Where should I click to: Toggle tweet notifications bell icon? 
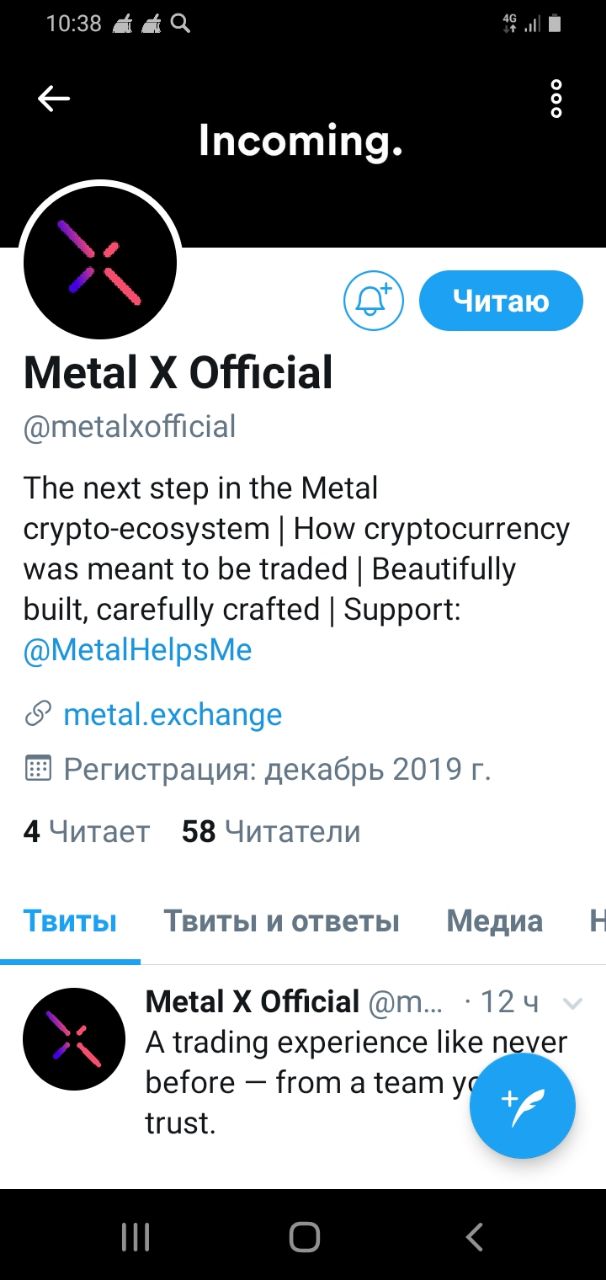coord(373,300)
